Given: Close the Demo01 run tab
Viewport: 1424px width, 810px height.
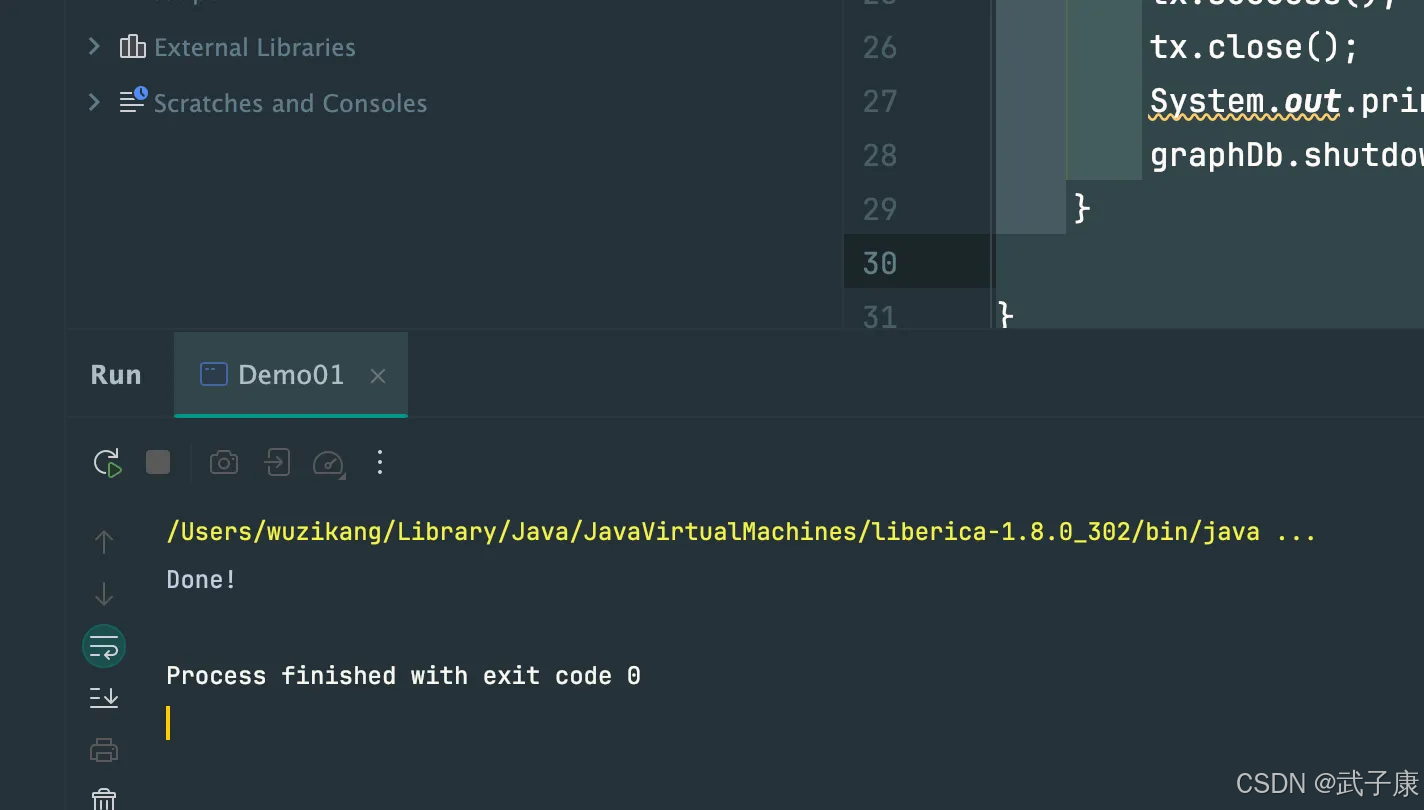Looking at the screenshot, I should coord(378,376).
